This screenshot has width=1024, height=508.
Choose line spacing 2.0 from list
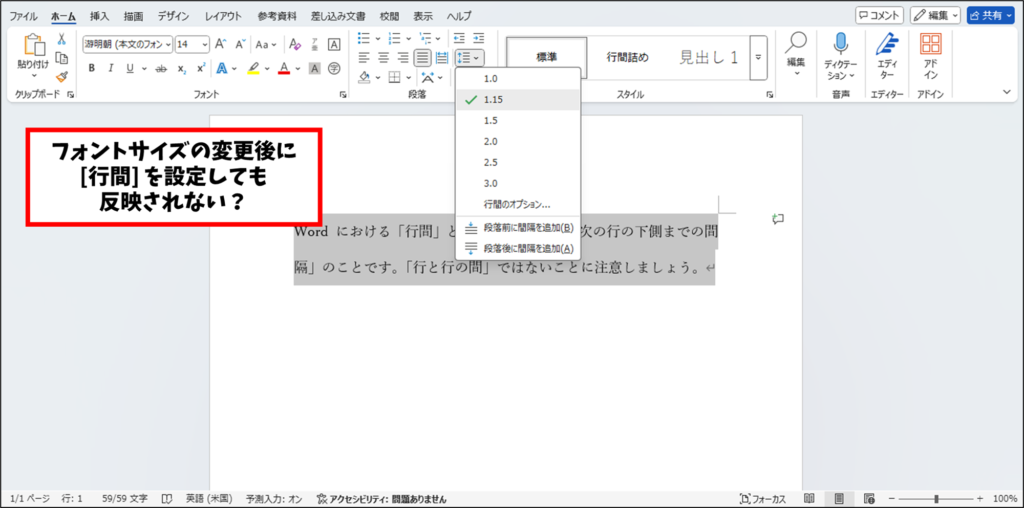tap(490, 141)
